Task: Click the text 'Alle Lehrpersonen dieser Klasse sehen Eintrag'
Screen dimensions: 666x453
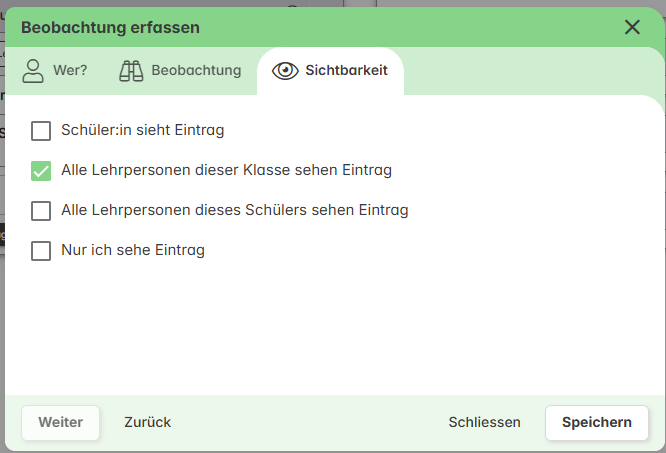Action: pos(226,170)
